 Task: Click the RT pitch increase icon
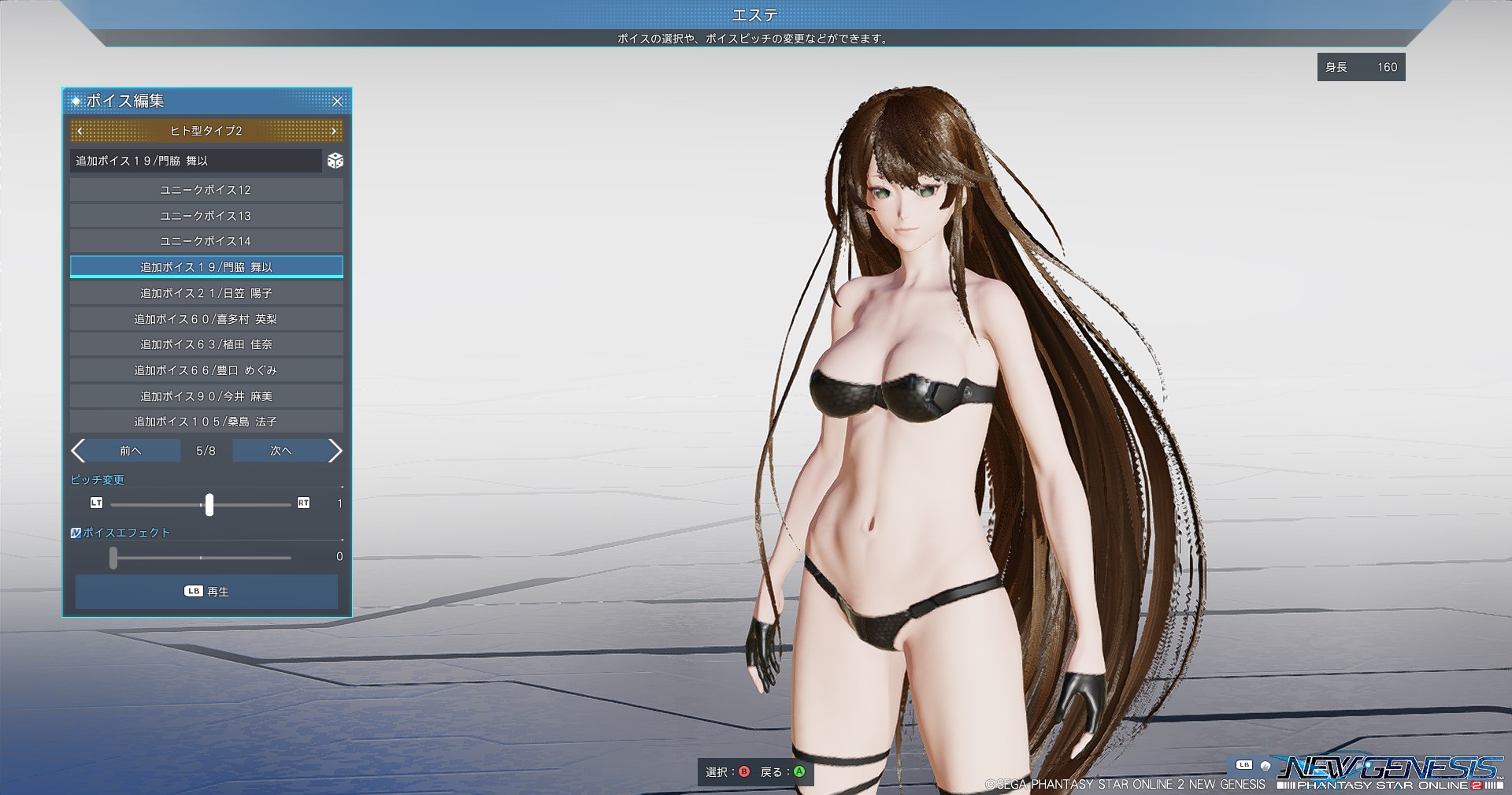(303, 503)
